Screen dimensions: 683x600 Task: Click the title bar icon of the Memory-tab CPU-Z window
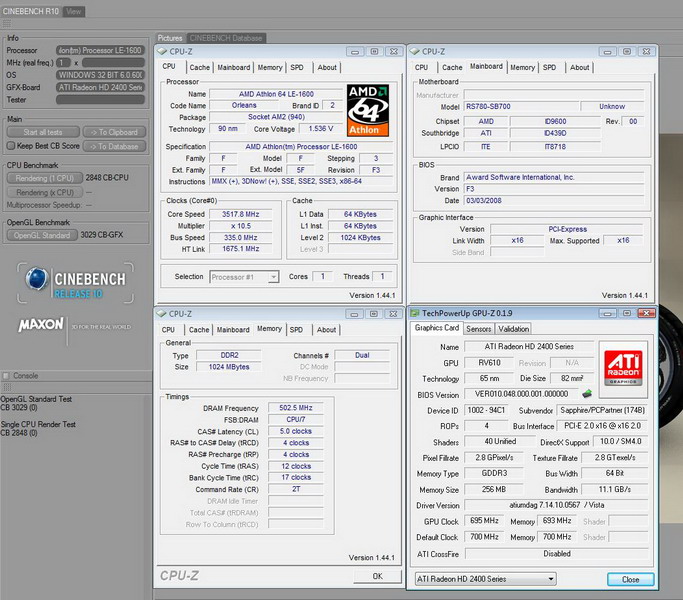coord(162,314)
